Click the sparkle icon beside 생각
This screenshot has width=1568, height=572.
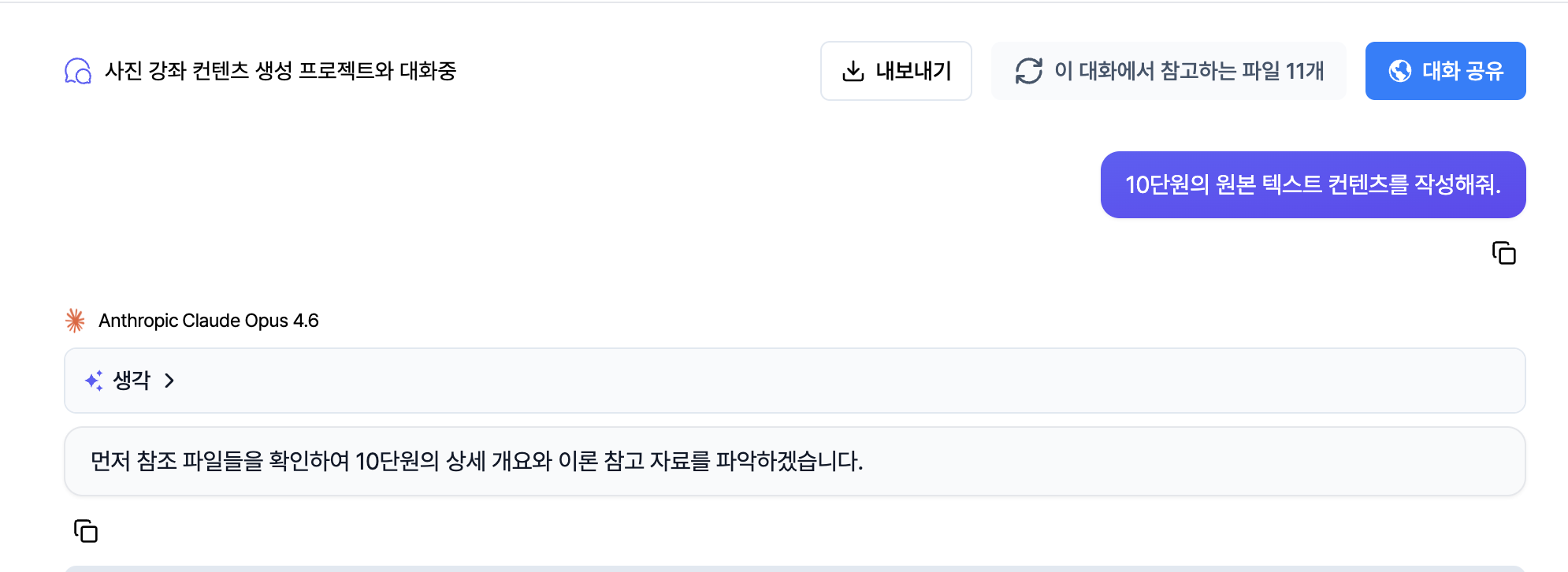[94, 381]
